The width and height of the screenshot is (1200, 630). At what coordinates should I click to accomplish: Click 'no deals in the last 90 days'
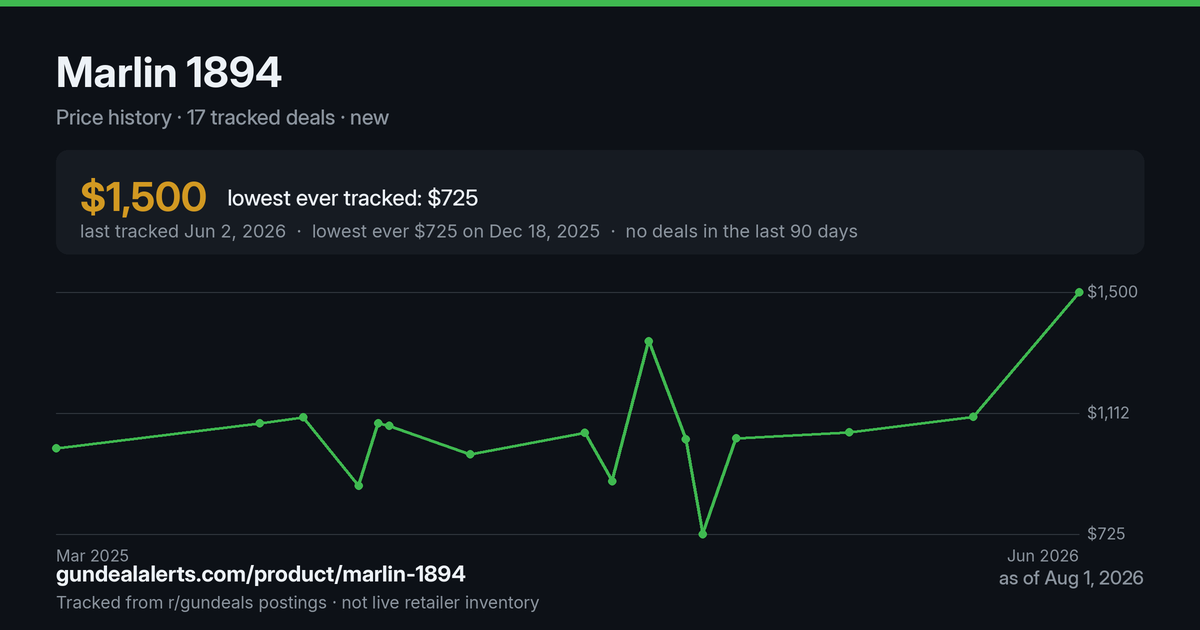pyautogui.click(x=741, y=231)
